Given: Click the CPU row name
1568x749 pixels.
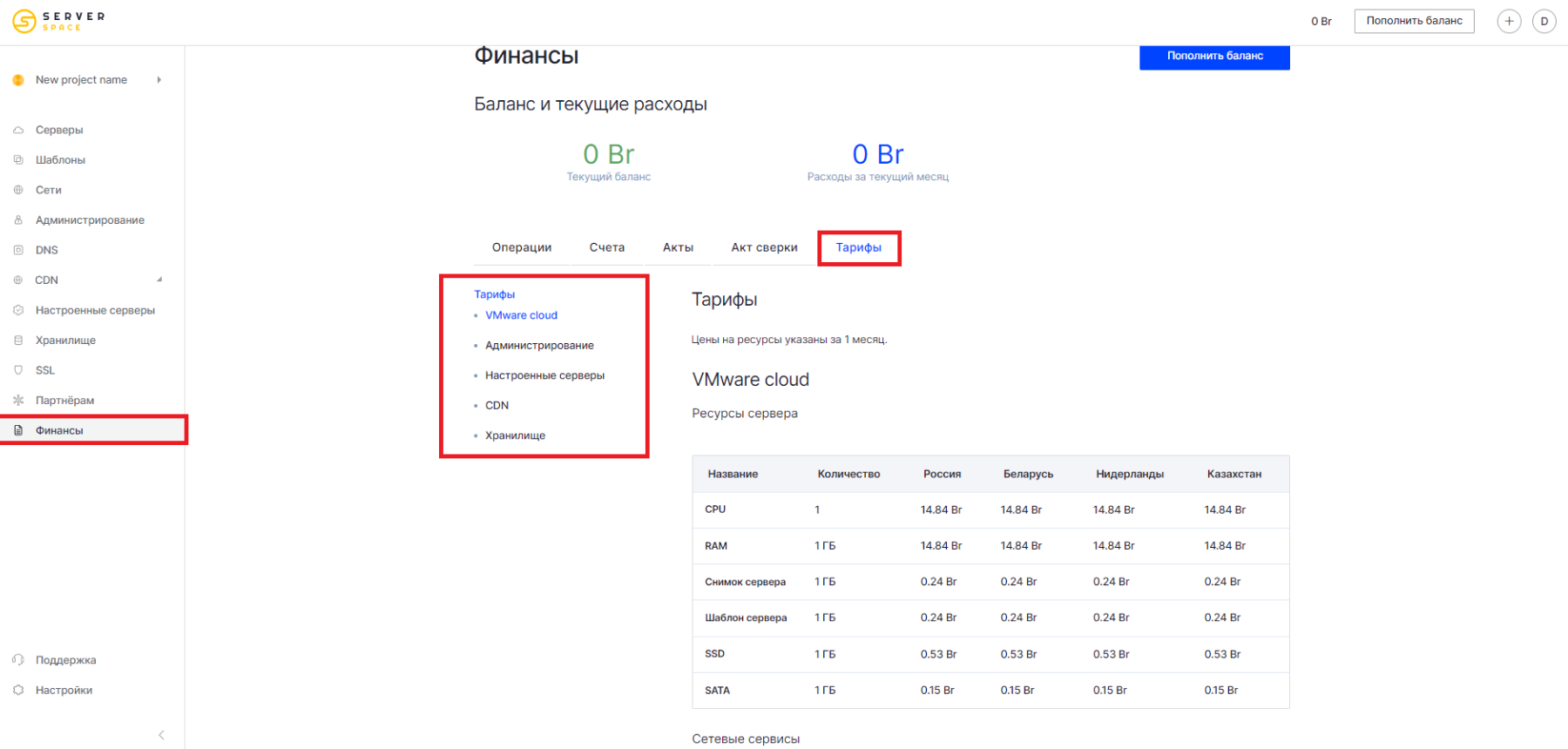Looking at the screenshot, I should coord(715,509).
